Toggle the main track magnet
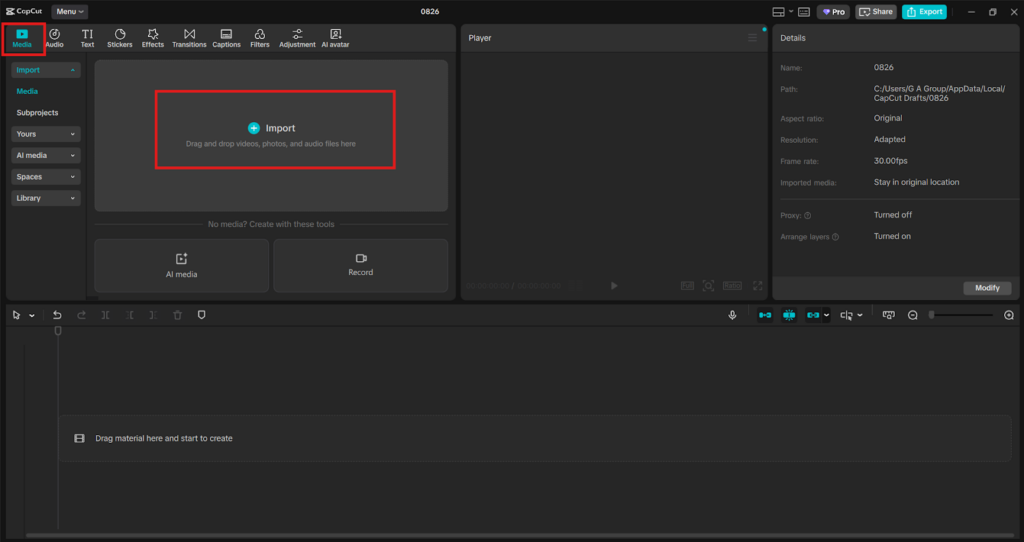The width and height of the screenshot is (1024, 542). [x=765, y=315]
